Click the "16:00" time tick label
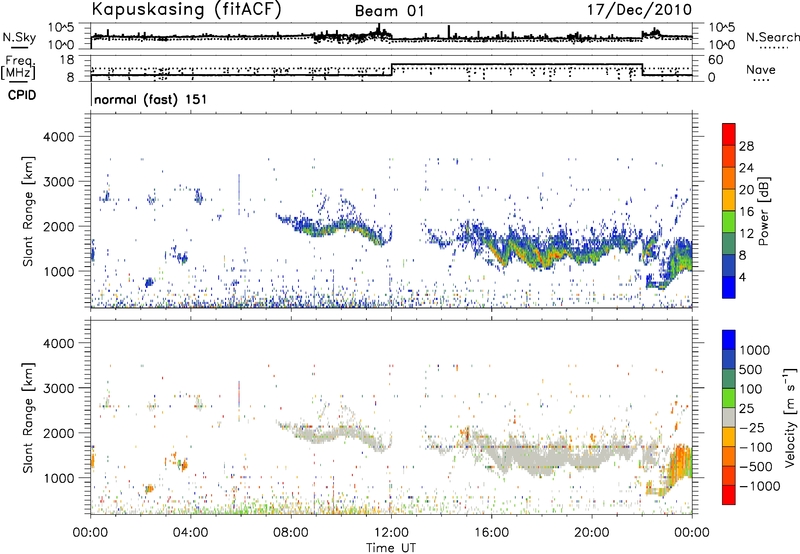 pyautogui.click(x=491, y=533)
